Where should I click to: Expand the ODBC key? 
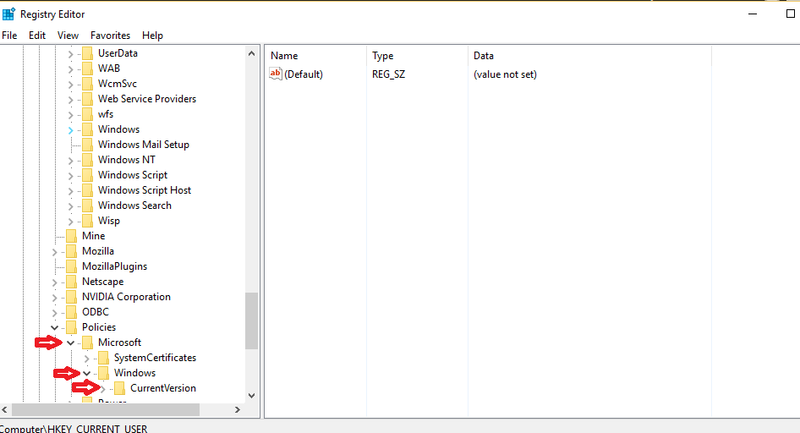tap(55, 313)
